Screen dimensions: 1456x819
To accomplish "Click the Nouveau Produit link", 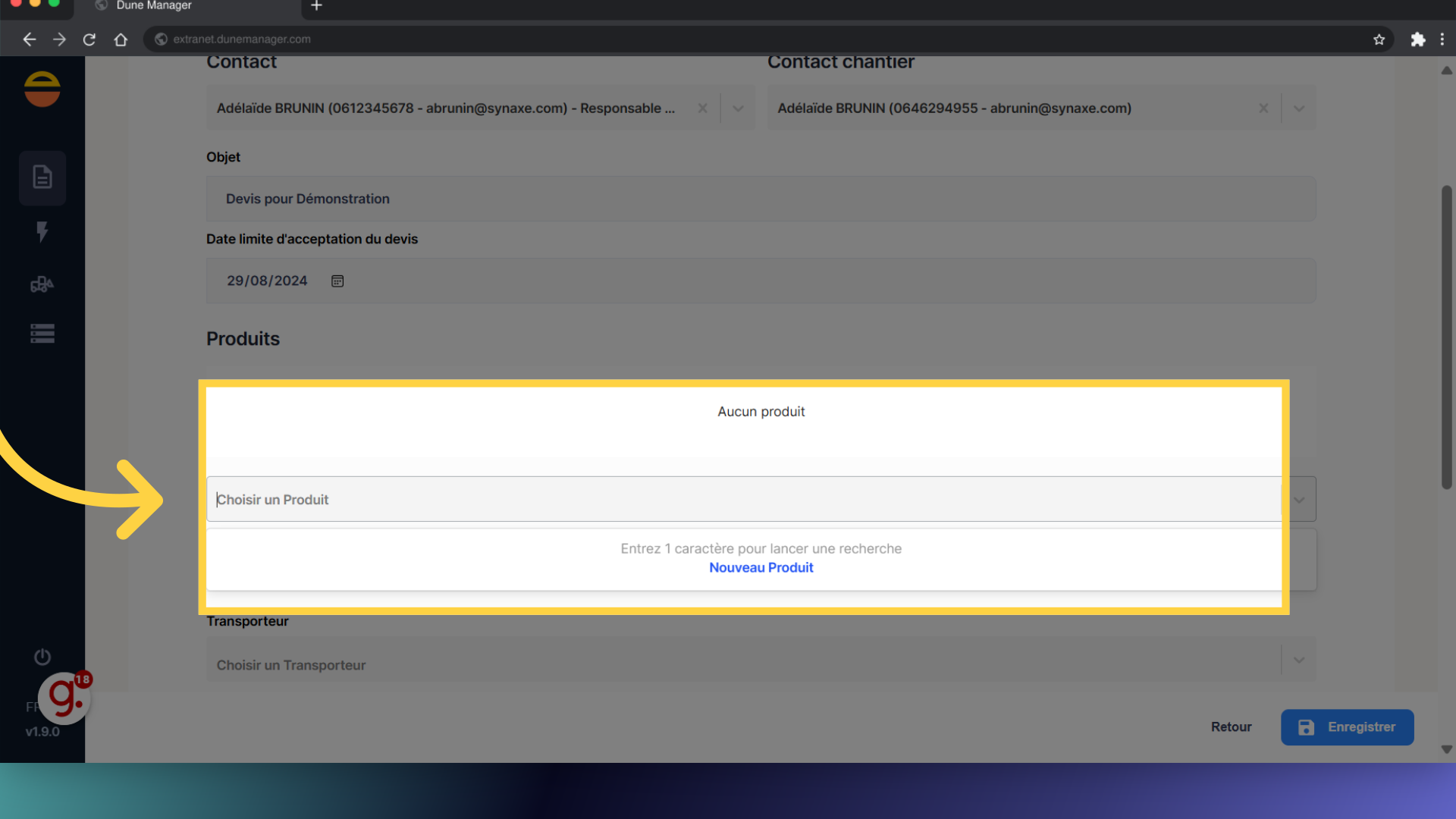I will point(761,568).
